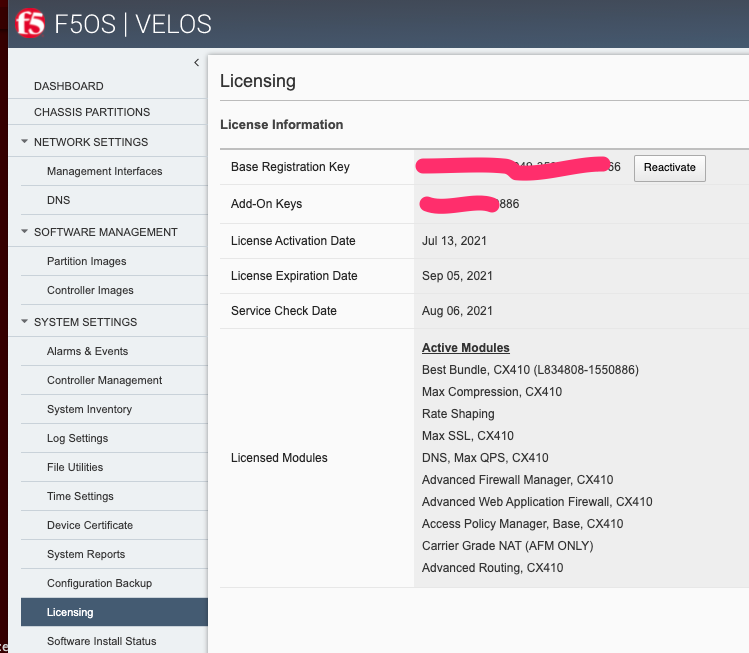Select Advanced Routing, CX410 line
This screenshot has height=653, width=749.
click(x=492, y=567)
